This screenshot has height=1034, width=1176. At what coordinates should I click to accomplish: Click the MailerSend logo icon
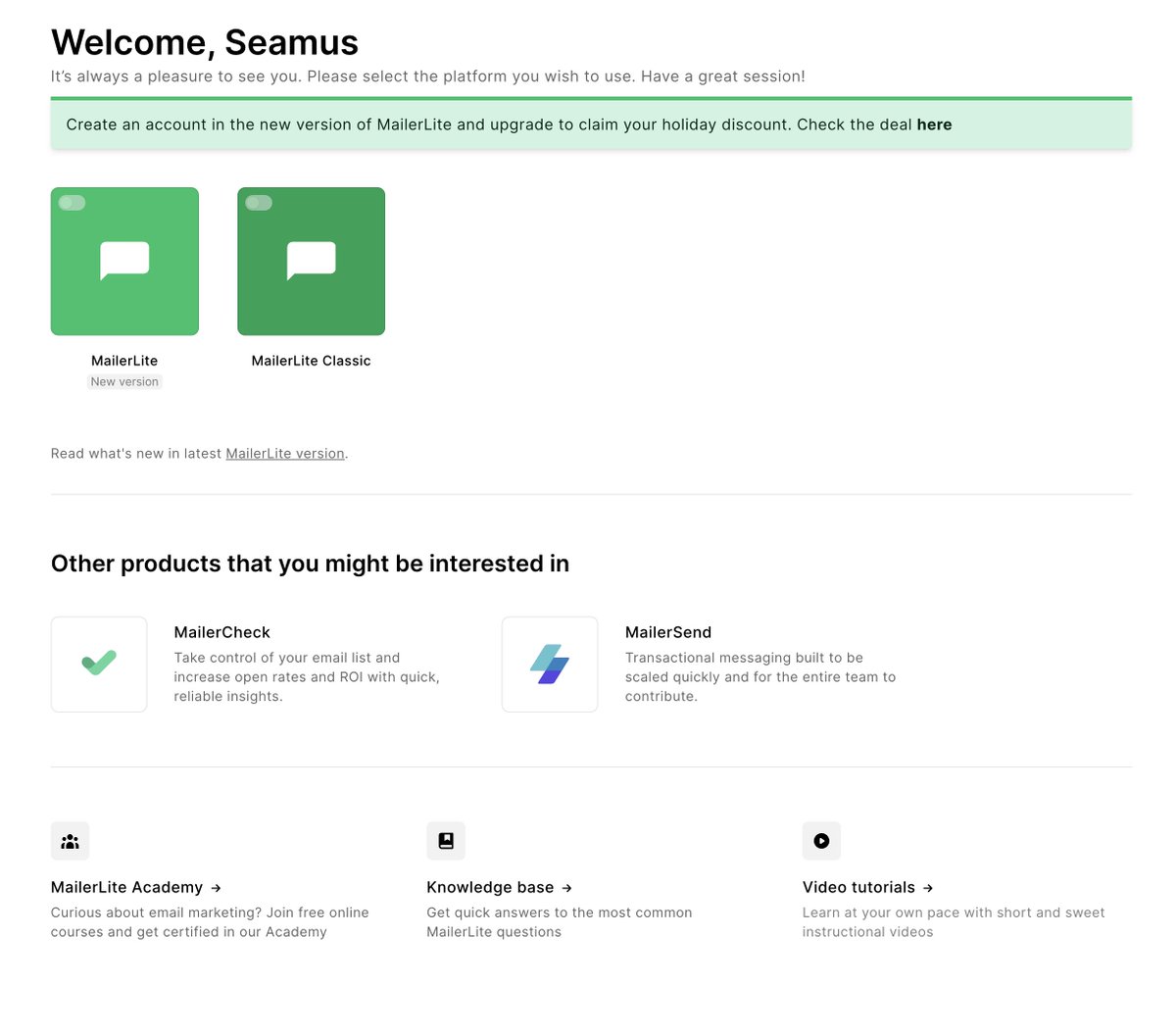point(550,664)
